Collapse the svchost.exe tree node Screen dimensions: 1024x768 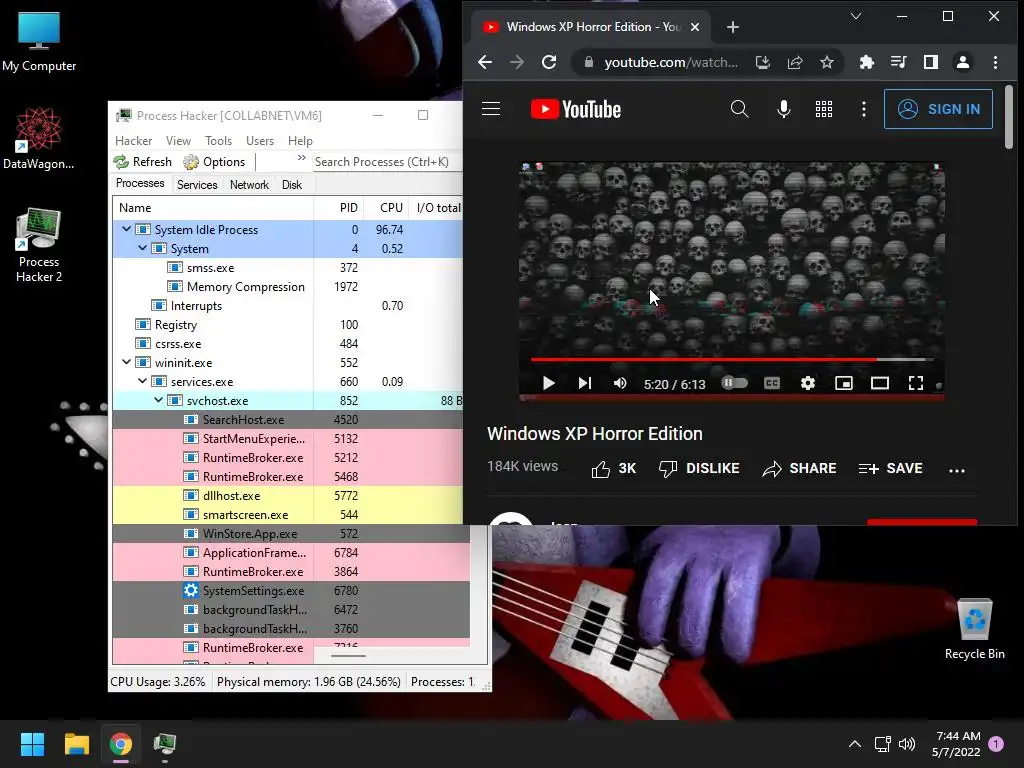159,400
